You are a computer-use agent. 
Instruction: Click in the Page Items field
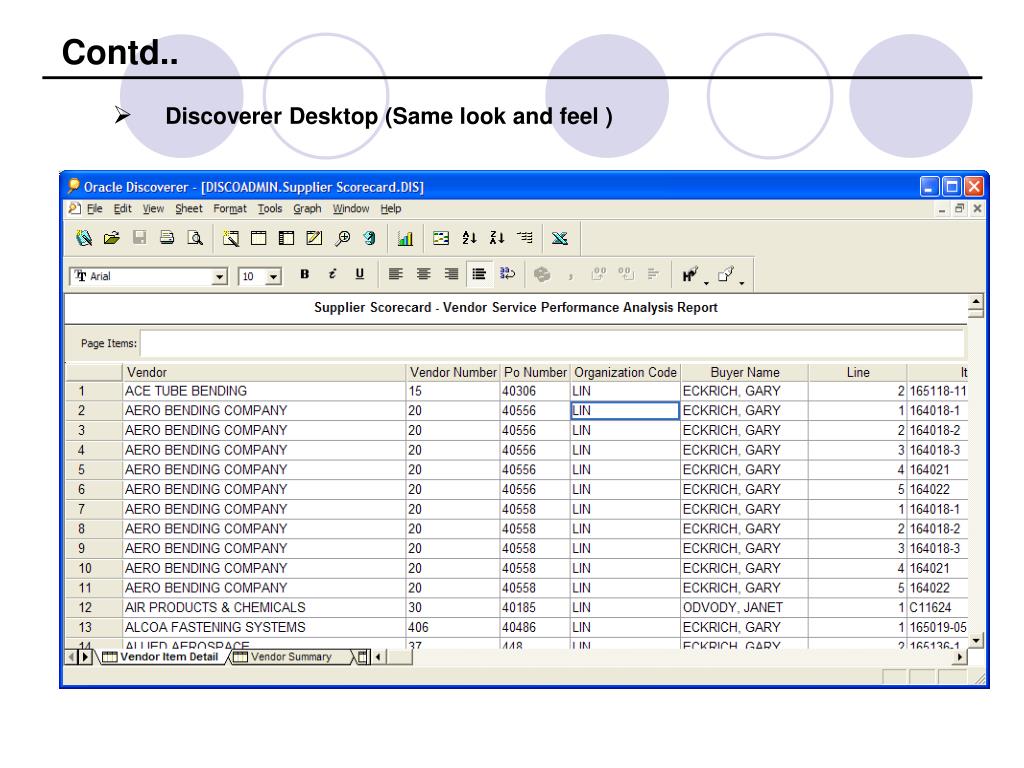coord(552,344)
